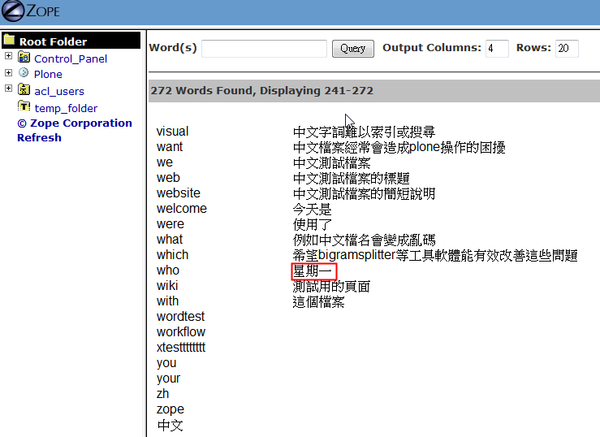600x437 pixels.
Task: Click the '中文測試檔案的簡短說明' entry
Action: coord(364,194)
